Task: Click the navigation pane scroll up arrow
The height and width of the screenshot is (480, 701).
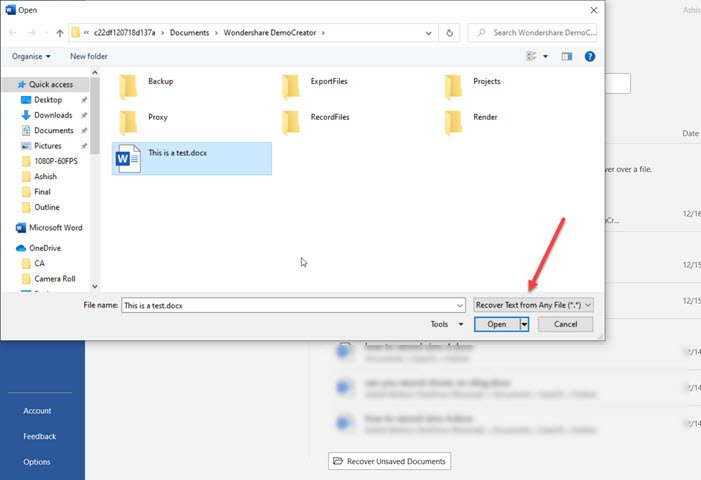Action: [95, 72]
